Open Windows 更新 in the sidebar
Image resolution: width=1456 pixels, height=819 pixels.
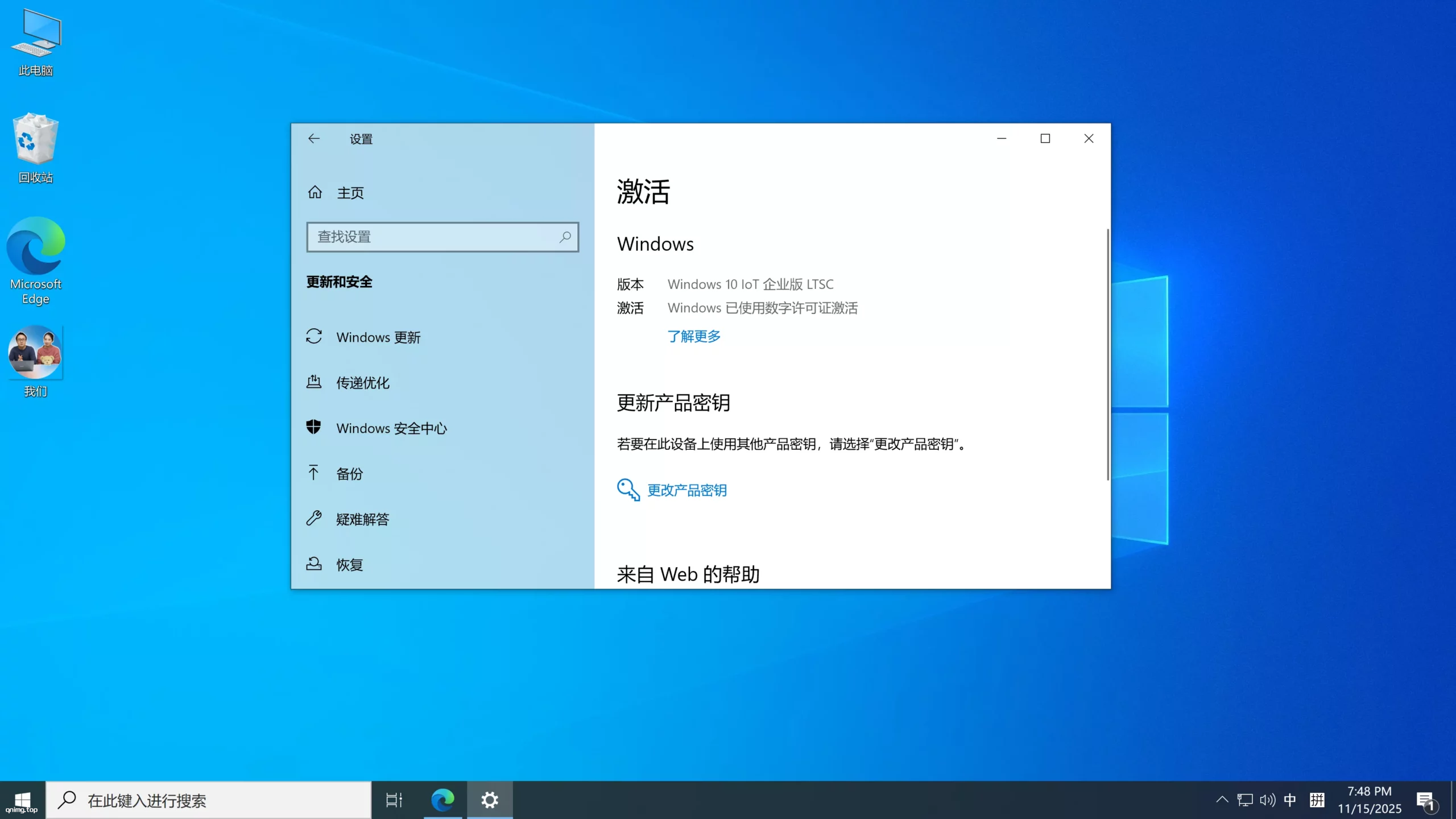pyautogui.click(x=378, y=337)
